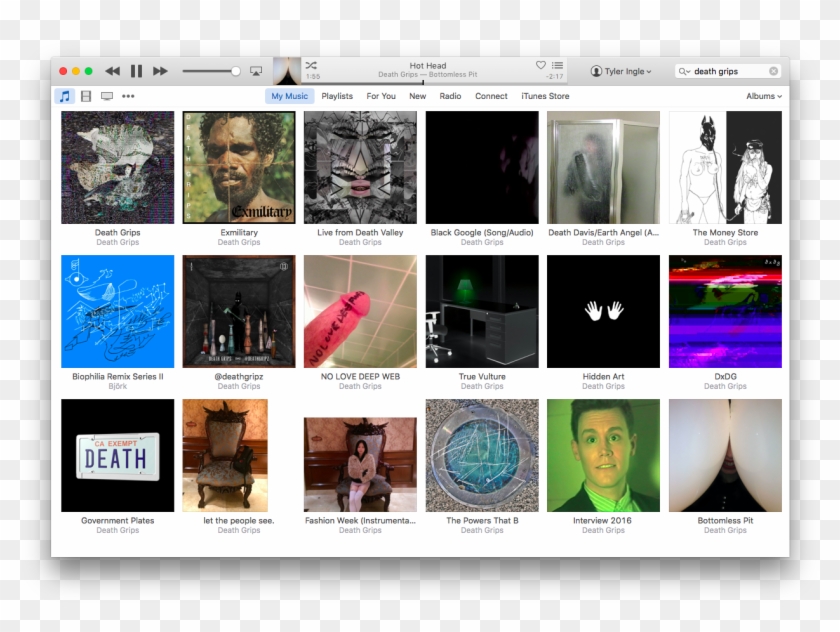Switch to the Movies library icon
840x632 pixels.
(x=86, y=96)
